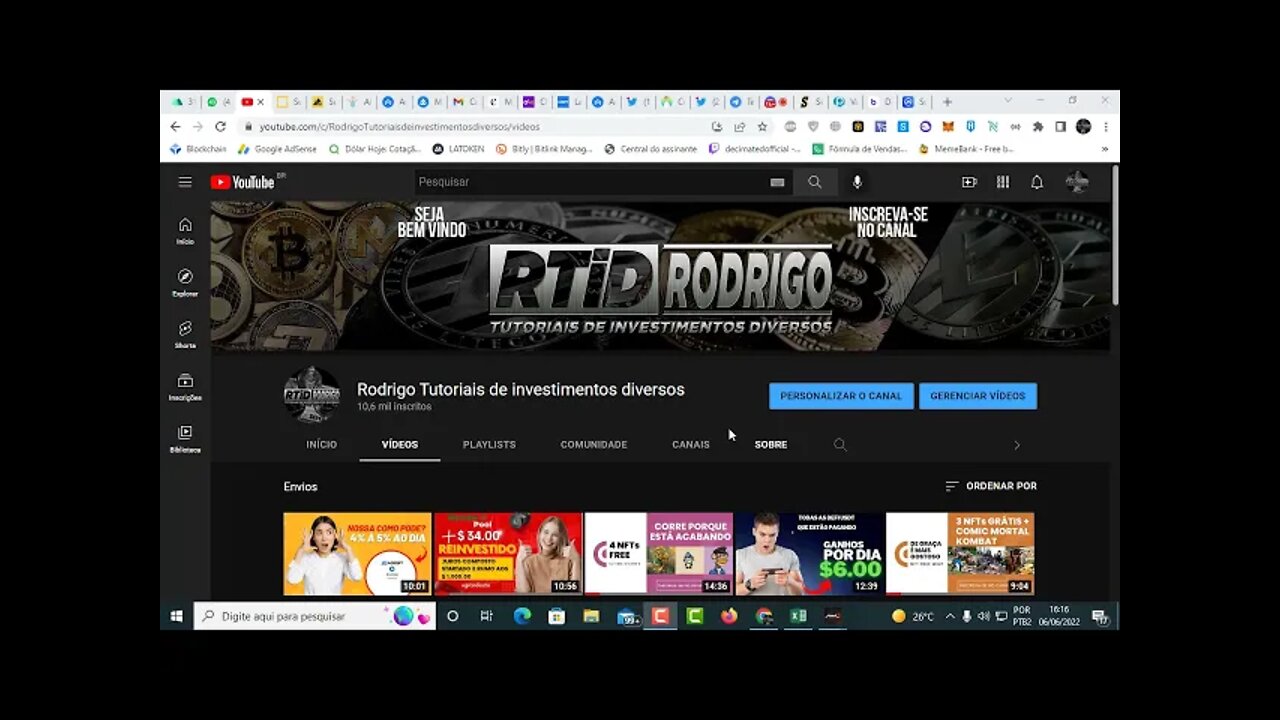Show hidden system tray icons

click(x=949, y=616)
